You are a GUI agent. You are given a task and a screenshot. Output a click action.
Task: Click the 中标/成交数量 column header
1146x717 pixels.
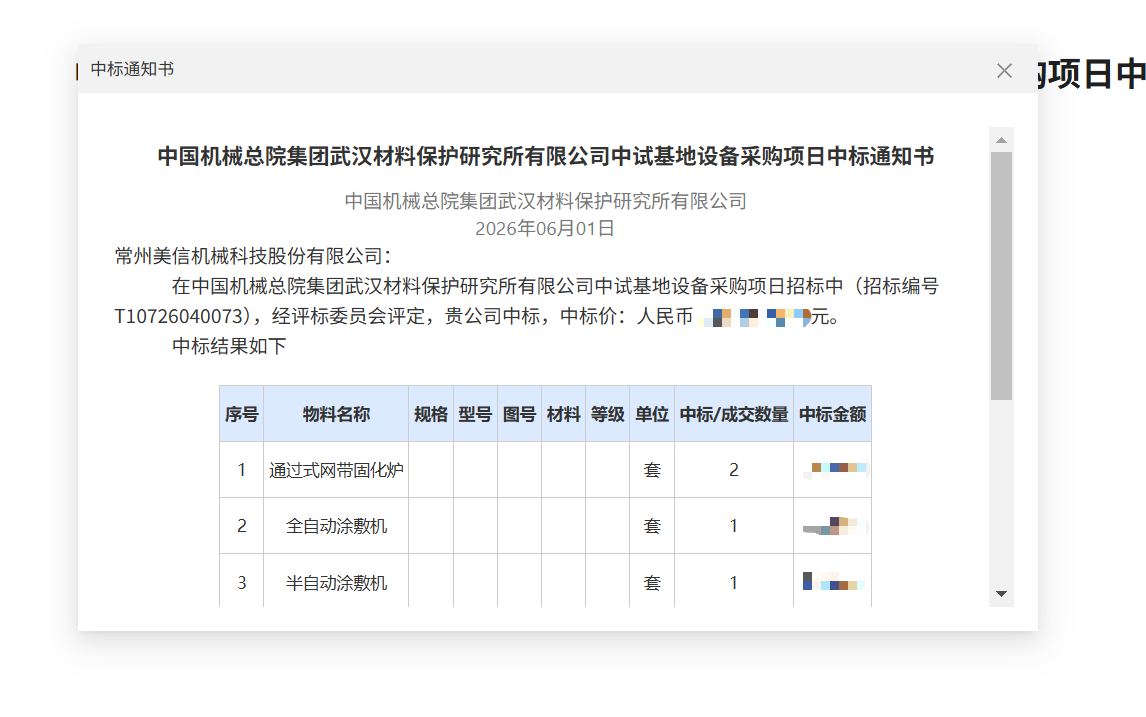tap(734, 414)
